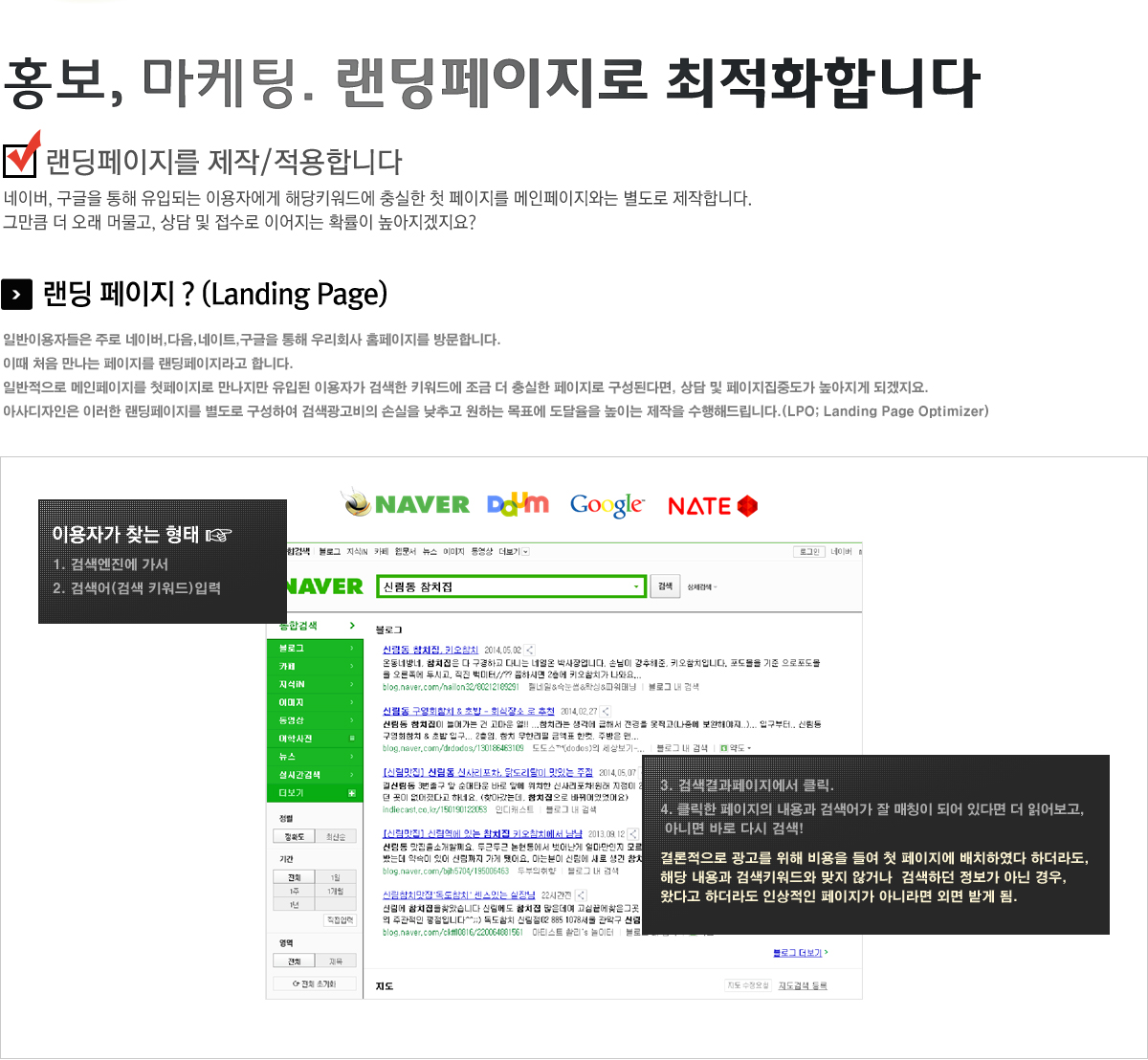Switch to 뉴스 in green sidebar

tap(315, 757)
